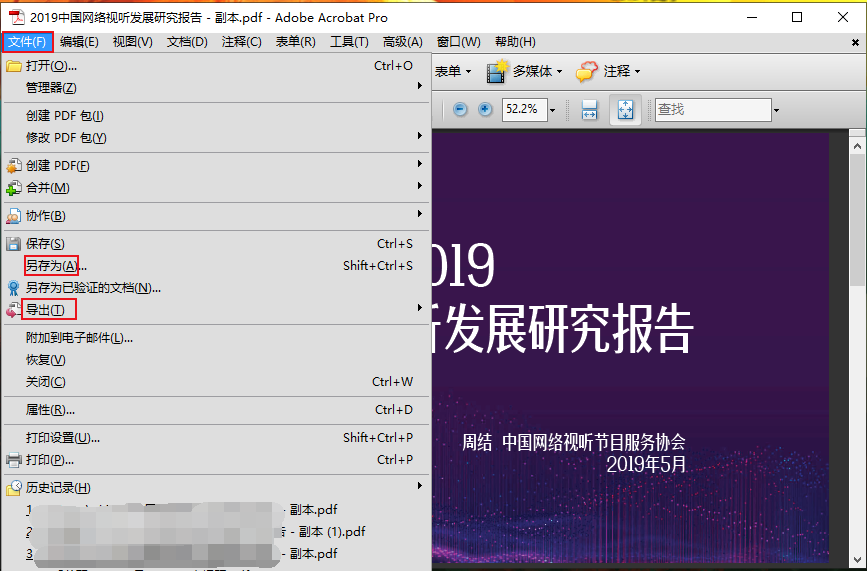Screen dimensions: 867x571
Task: Expand 修改 PDF 包(Y) submenu
Action: [216, 138]
